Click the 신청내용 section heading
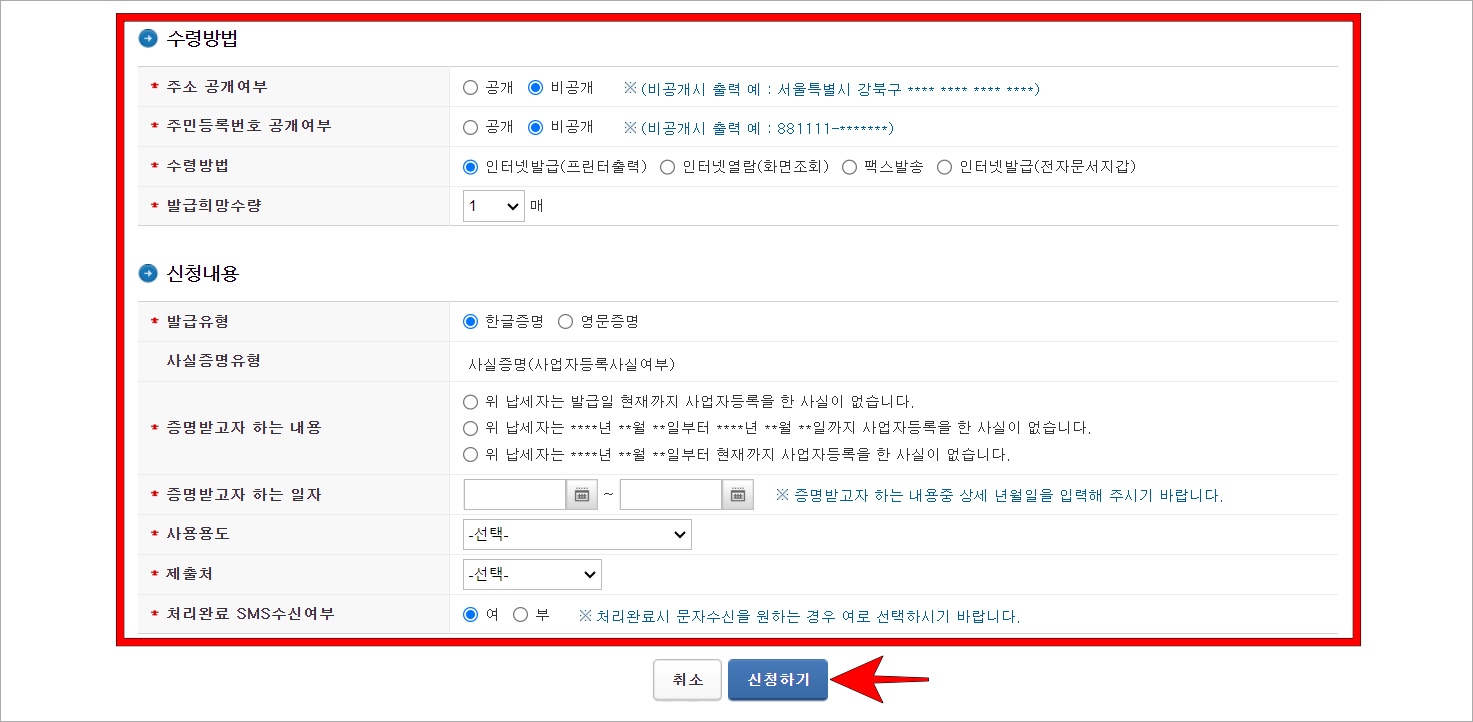Image resolution: width=1473 pixels, height=722 pixels. (x=202, y=273)
